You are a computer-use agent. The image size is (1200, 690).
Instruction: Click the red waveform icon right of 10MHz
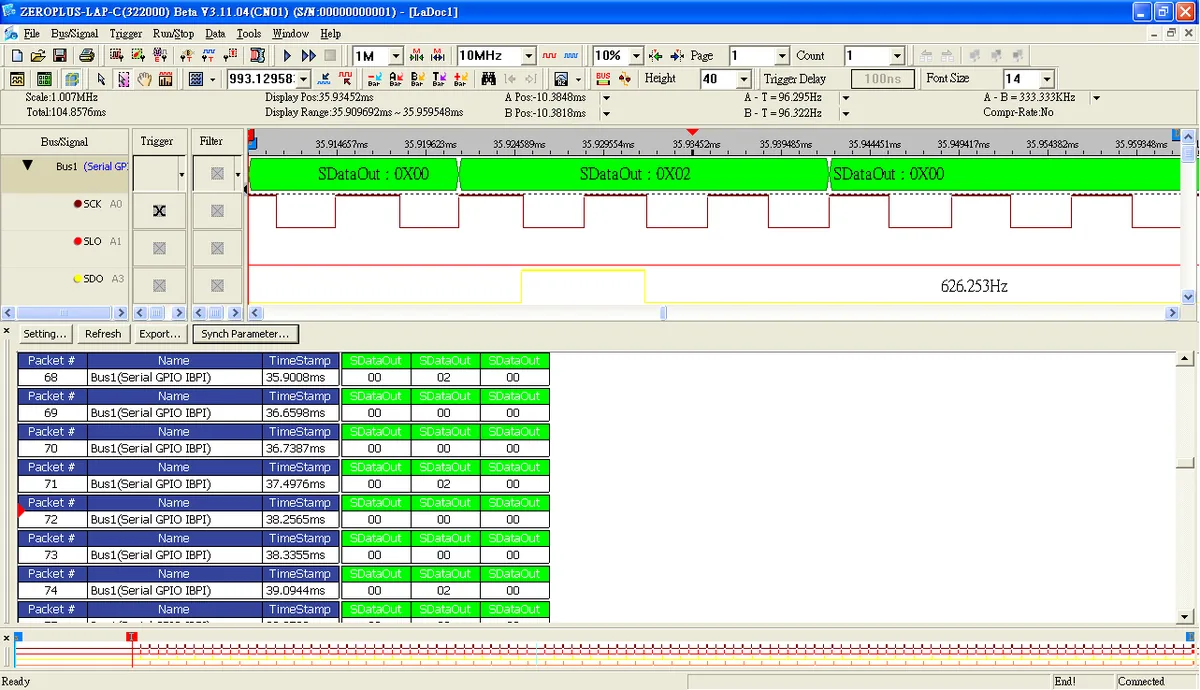pyautogui.click(x=549, y=56)
